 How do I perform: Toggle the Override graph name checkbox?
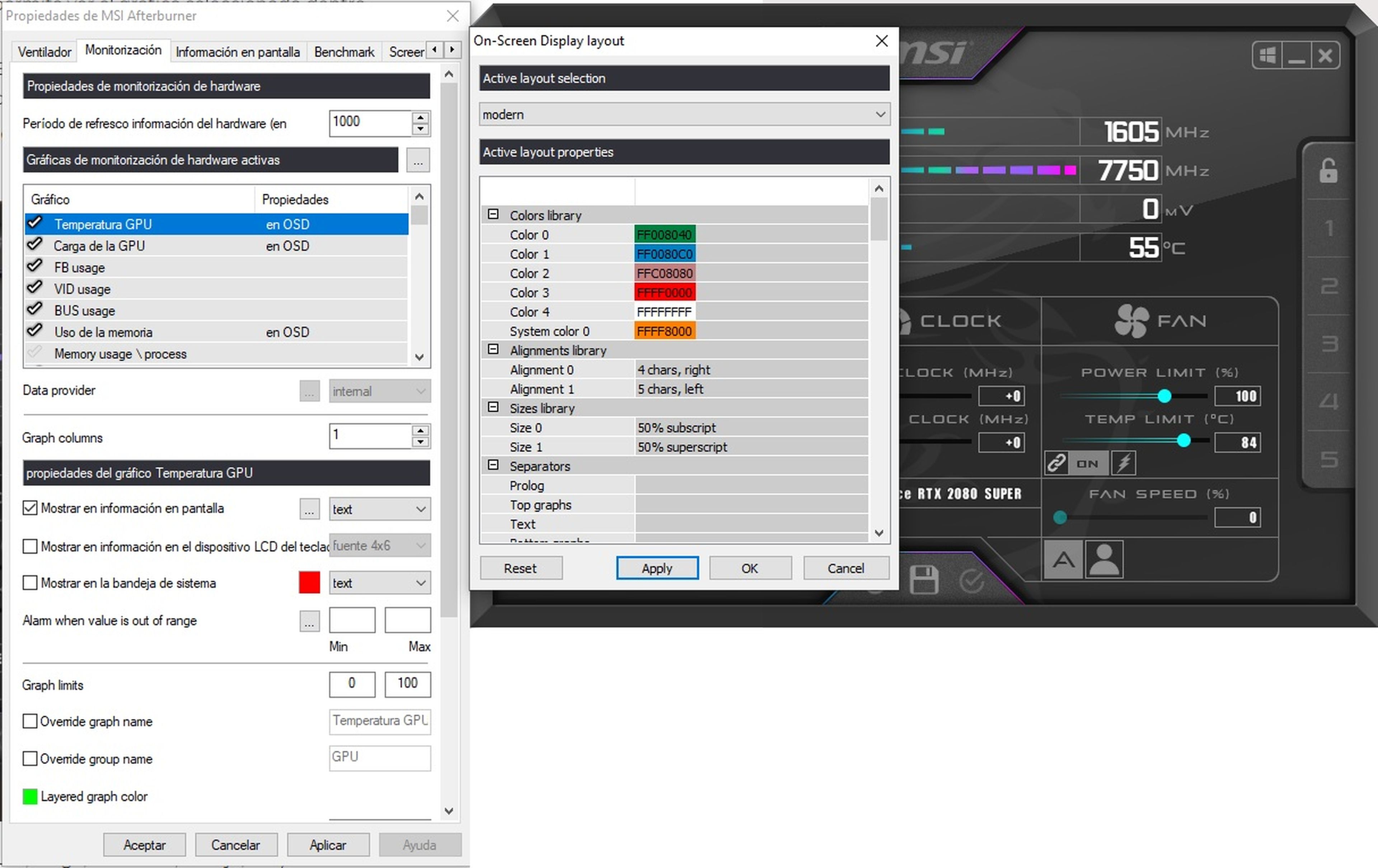click(31, 721)
